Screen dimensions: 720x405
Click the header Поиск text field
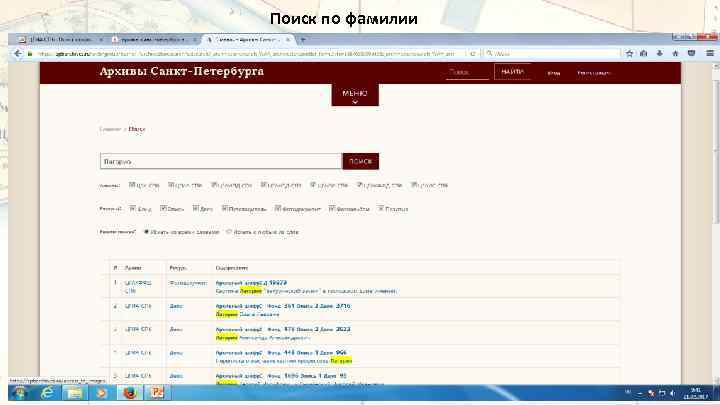coord(467,72)
